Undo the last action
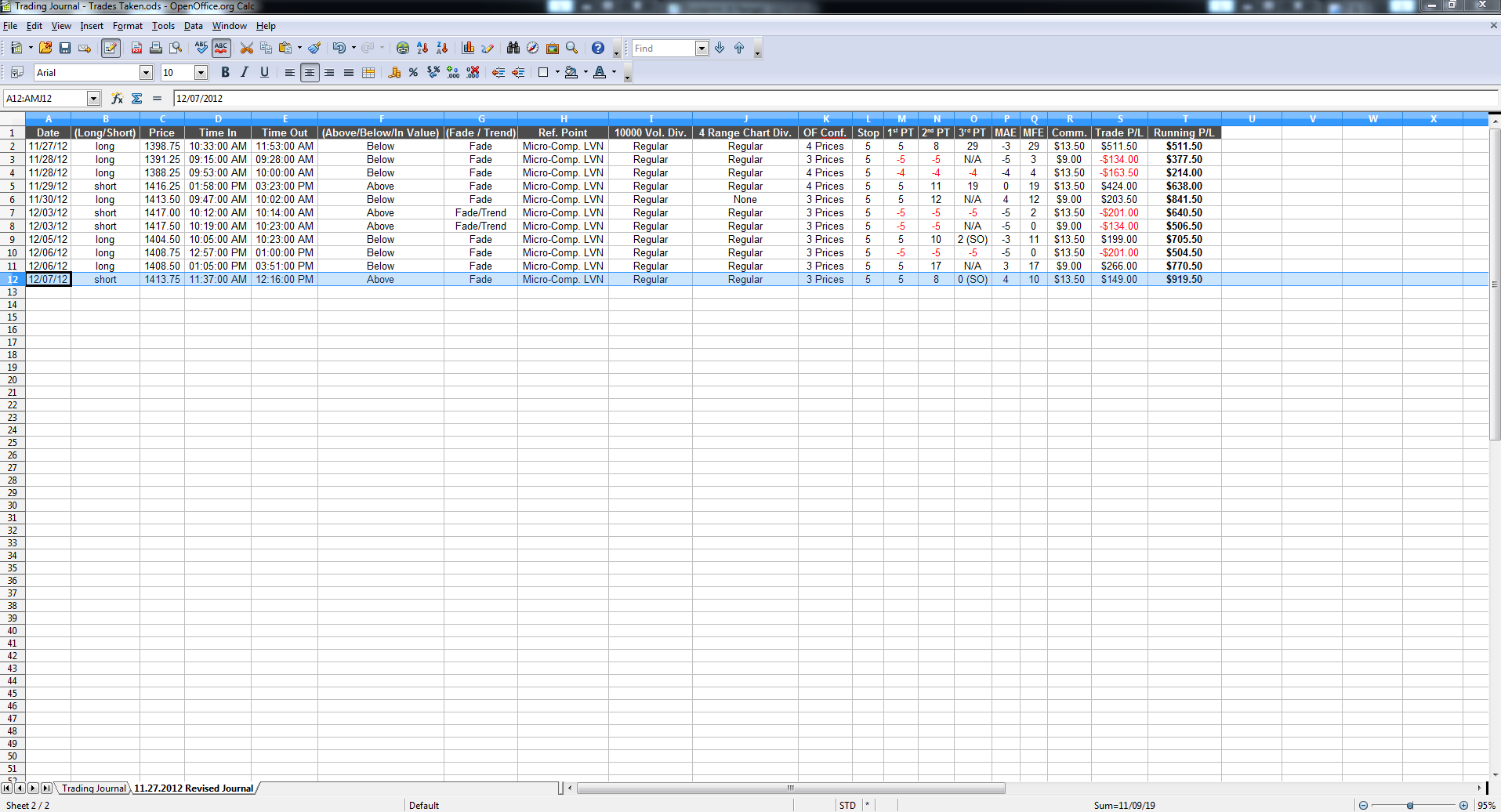 point(339,48)
